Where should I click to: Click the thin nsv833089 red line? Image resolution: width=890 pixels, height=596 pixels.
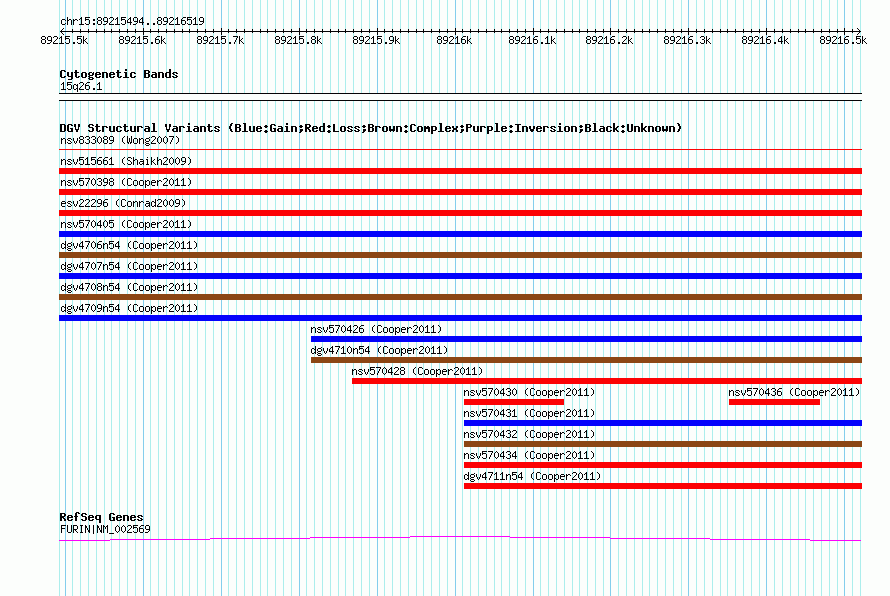[460, 150]
